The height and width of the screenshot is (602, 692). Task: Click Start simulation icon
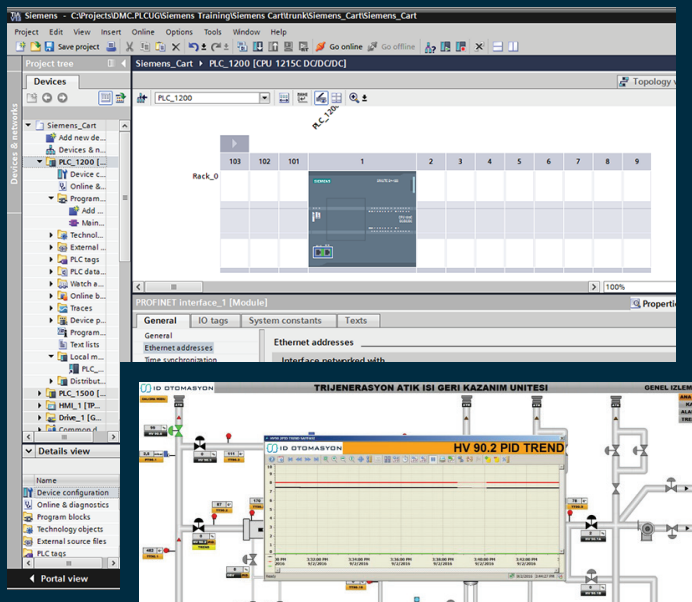288,46
